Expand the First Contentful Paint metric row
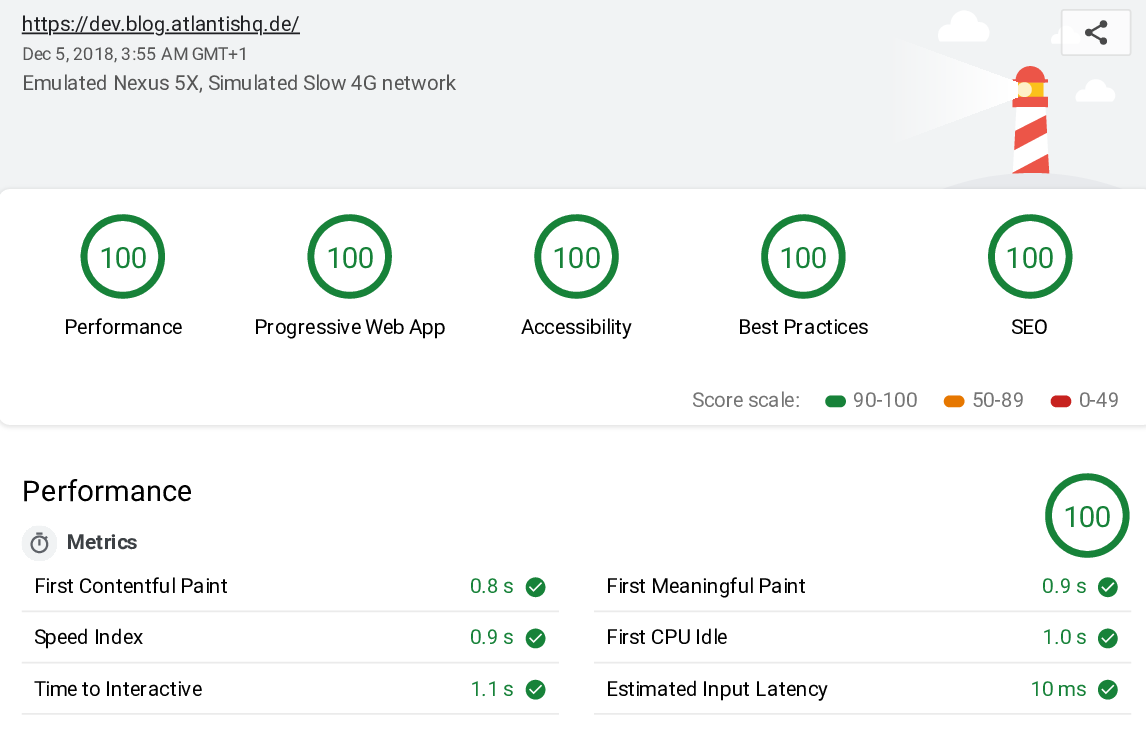Screen dimensions: 1146x732 click(131, 587)
